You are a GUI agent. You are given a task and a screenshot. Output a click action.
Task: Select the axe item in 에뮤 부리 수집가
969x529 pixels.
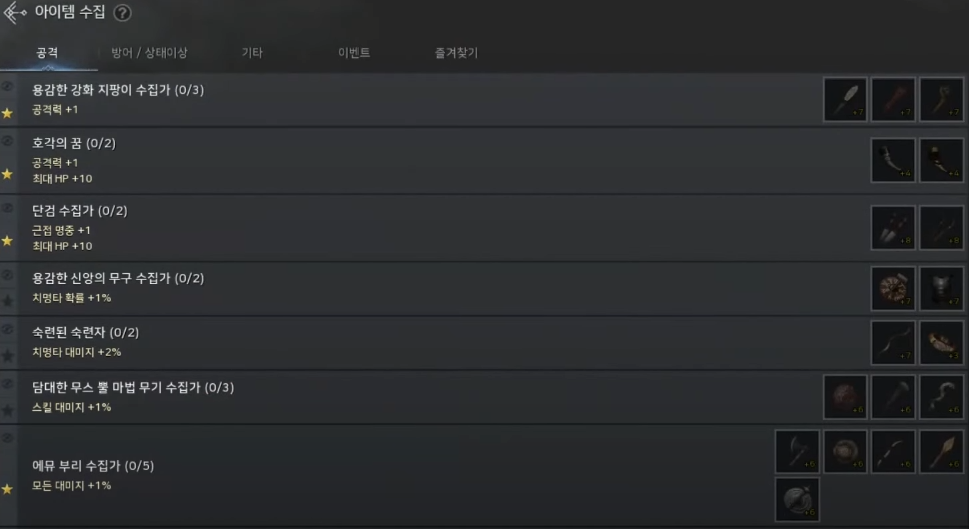(797, 451)
